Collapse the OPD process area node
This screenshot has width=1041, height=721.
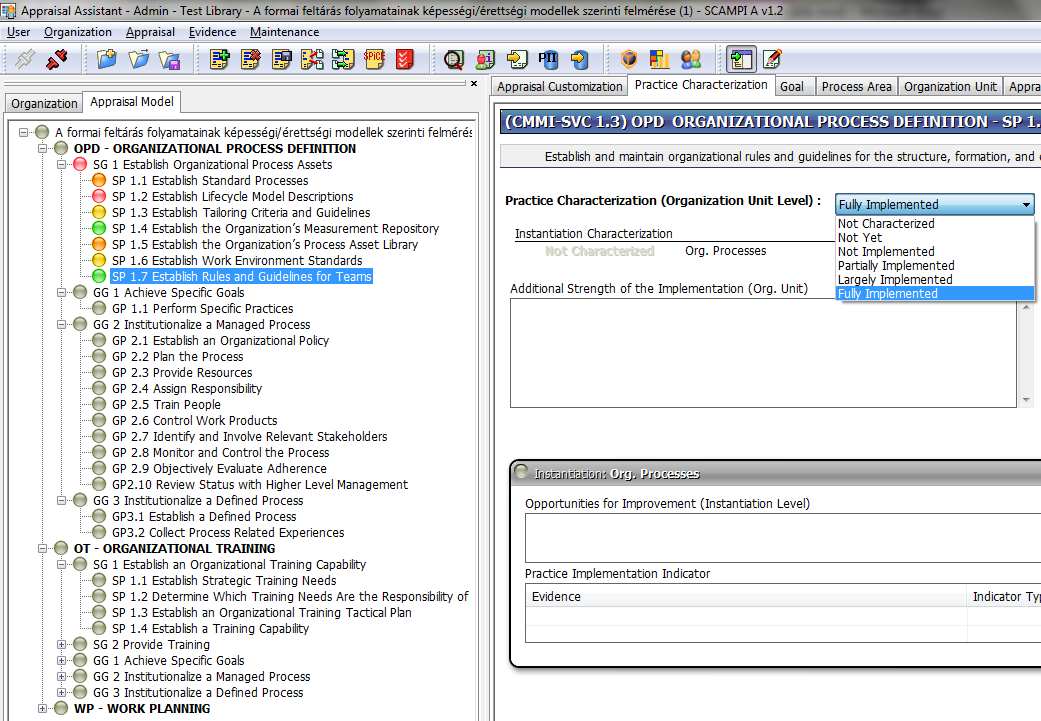(x=42, y=149)
